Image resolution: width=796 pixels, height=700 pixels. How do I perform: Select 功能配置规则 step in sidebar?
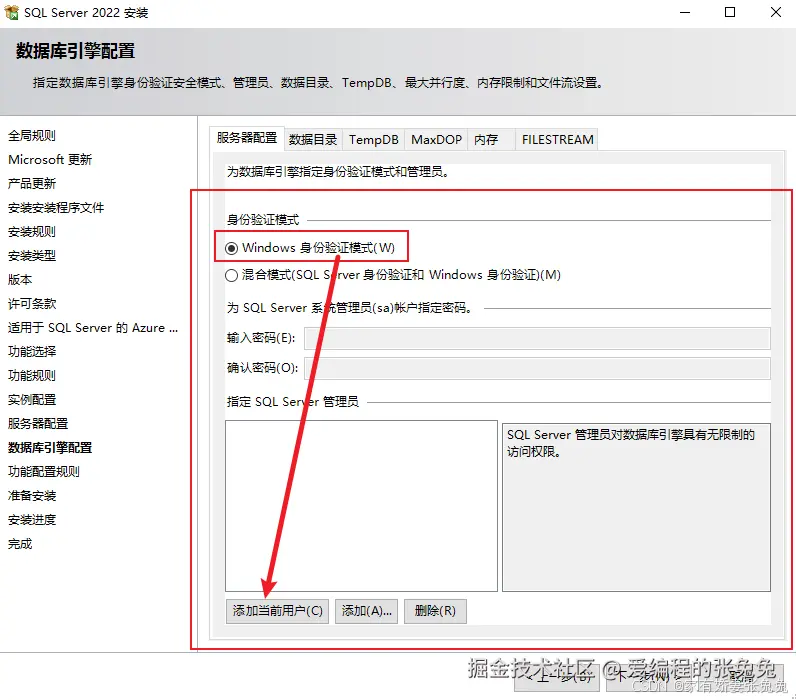(x=44, y=472)
